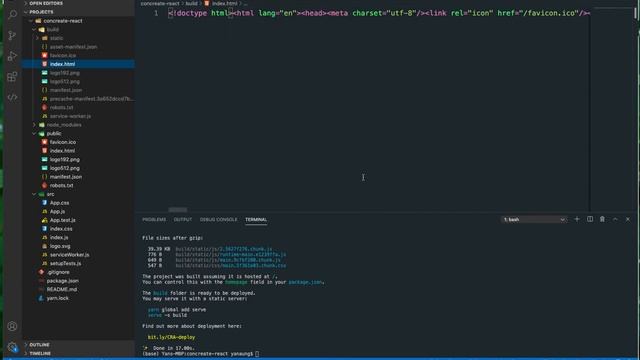Expand the Open Editors section
Image resolution: width=640 pixels, height=360 pixels.
pos(46,3)
